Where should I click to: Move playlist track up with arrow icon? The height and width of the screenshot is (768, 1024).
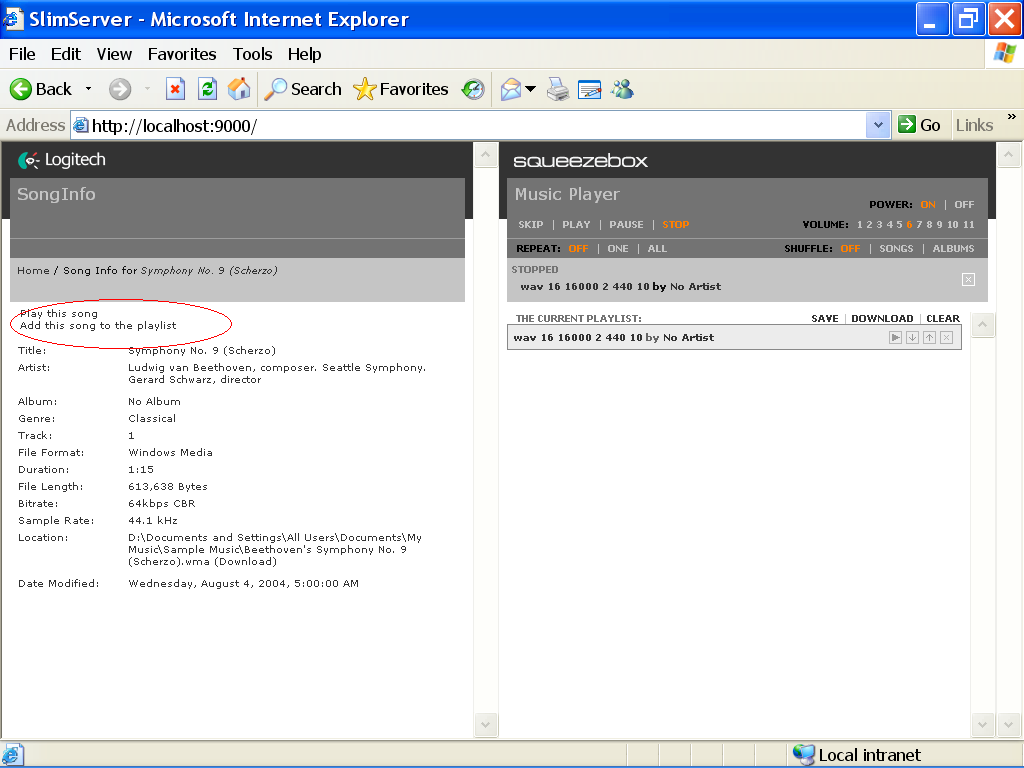[x=929, y=338]
